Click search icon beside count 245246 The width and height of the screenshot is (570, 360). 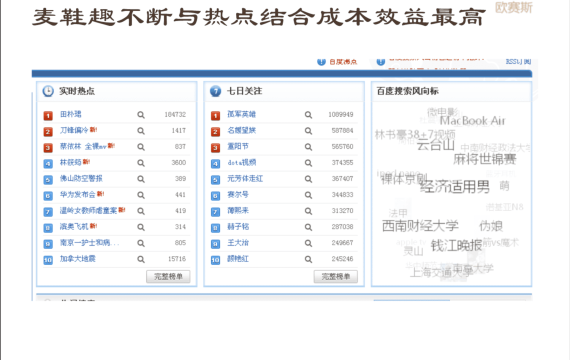coord(308,259)
